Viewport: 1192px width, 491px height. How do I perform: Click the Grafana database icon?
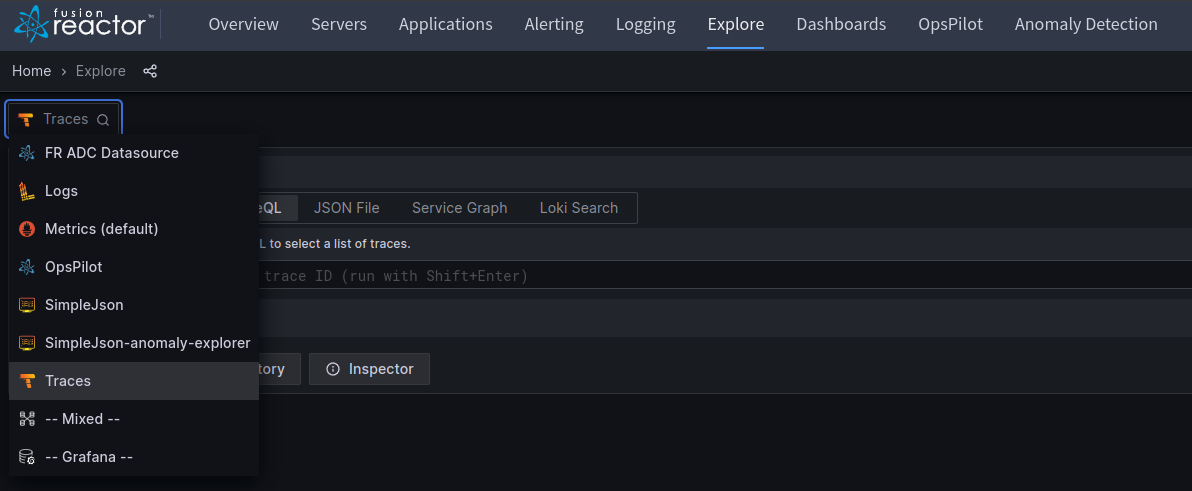coord(27,457)
